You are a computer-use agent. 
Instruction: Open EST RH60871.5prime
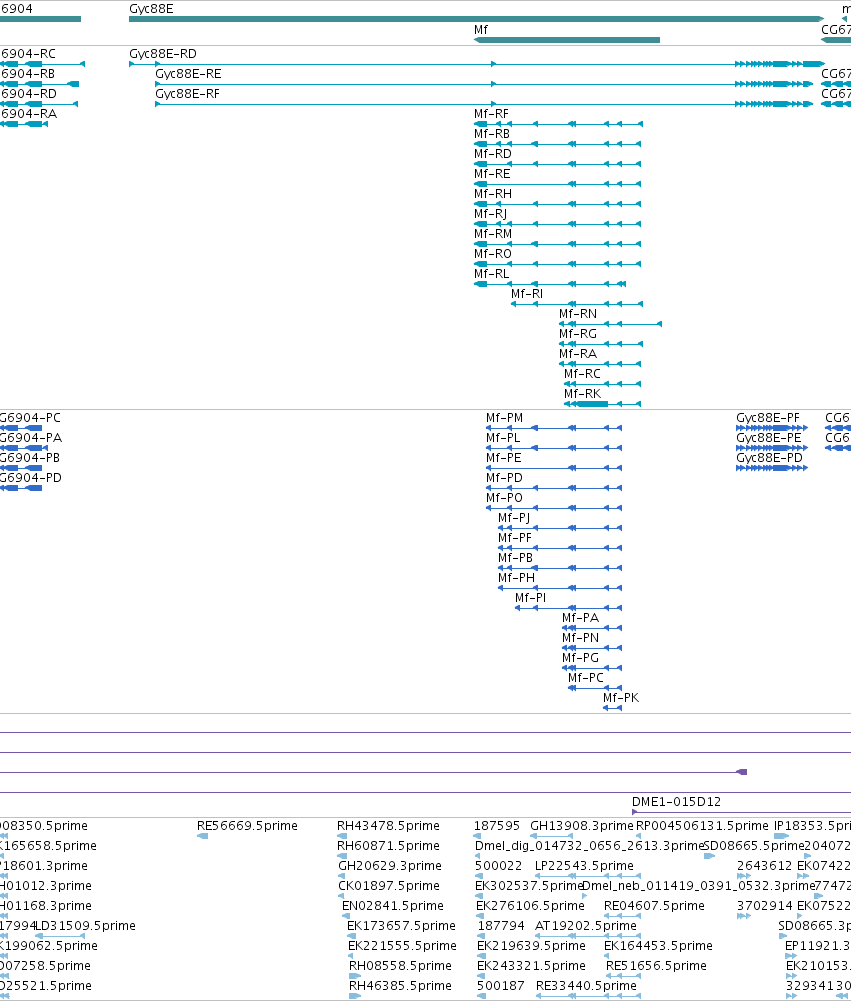[388, 846]
